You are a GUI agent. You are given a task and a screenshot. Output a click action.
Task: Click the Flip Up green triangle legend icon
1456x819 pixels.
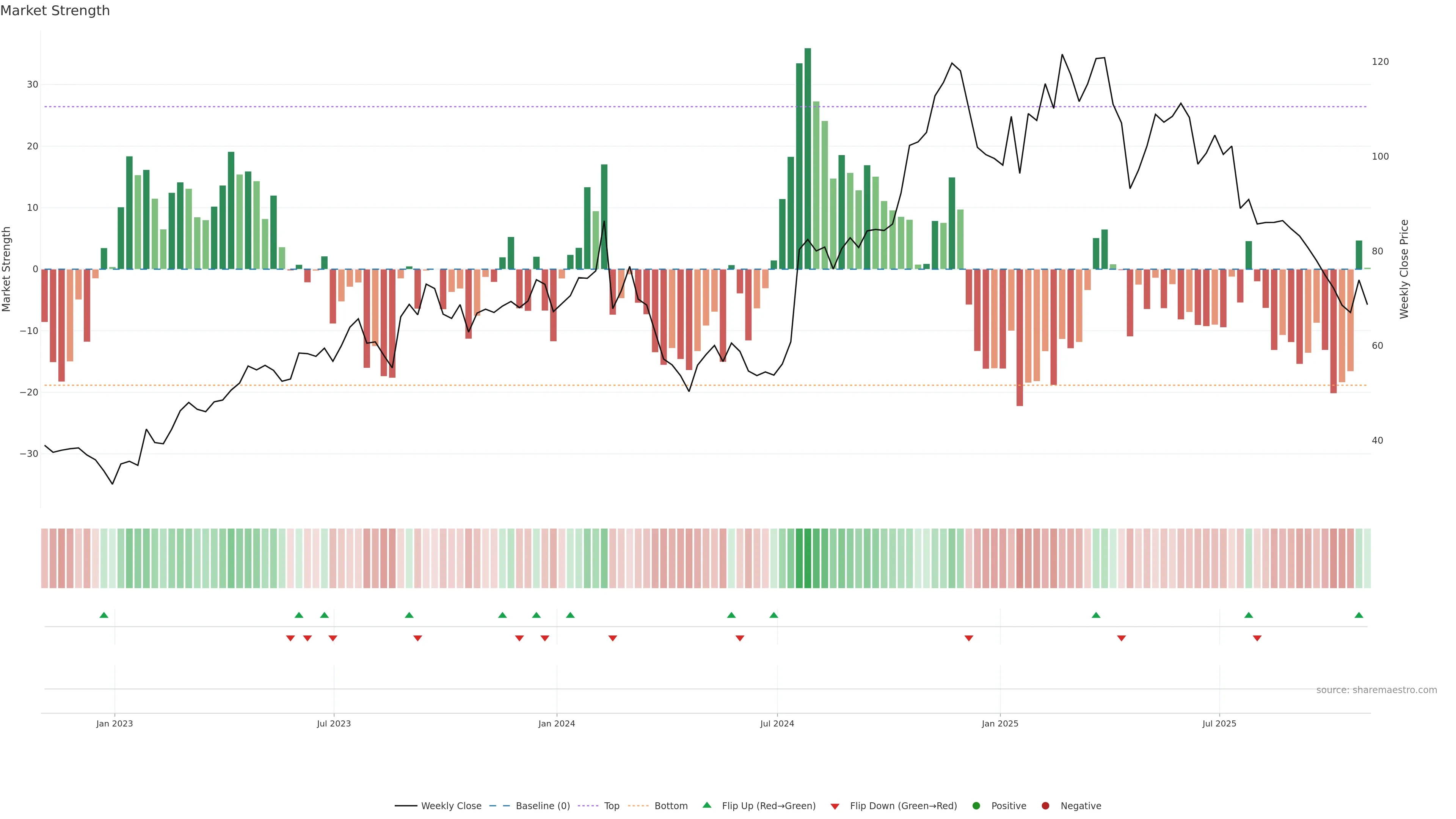(706, 805)
